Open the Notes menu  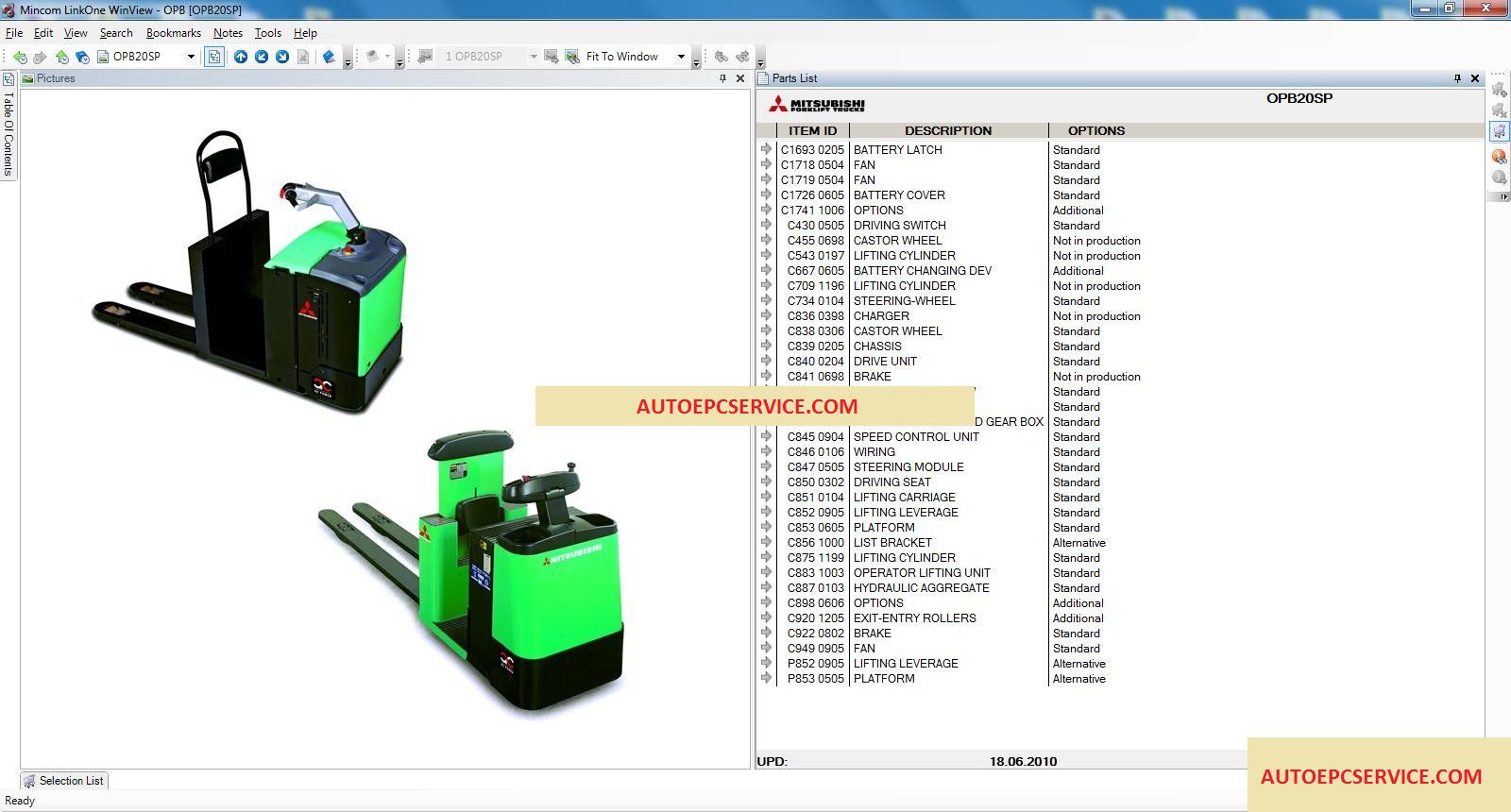228,32
